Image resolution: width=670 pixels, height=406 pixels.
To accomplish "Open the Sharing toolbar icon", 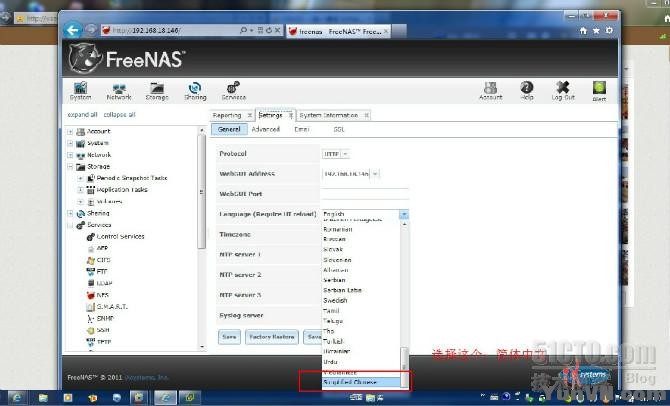I will (x=195, y=91).
